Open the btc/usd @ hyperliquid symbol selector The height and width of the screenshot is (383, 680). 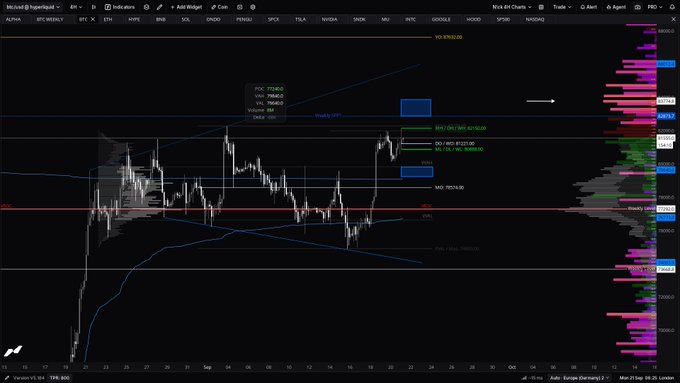tap(33, 7)
